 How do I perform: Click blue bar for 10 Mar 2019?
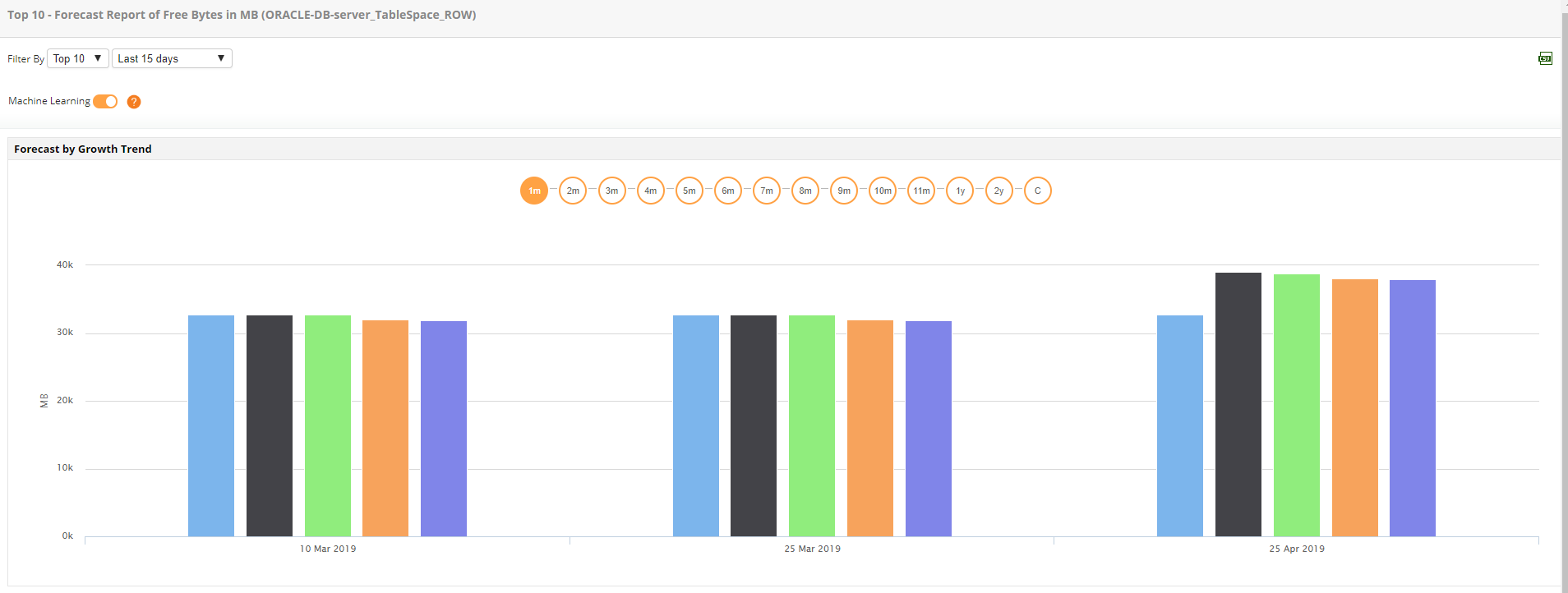[x=211, y=425]
